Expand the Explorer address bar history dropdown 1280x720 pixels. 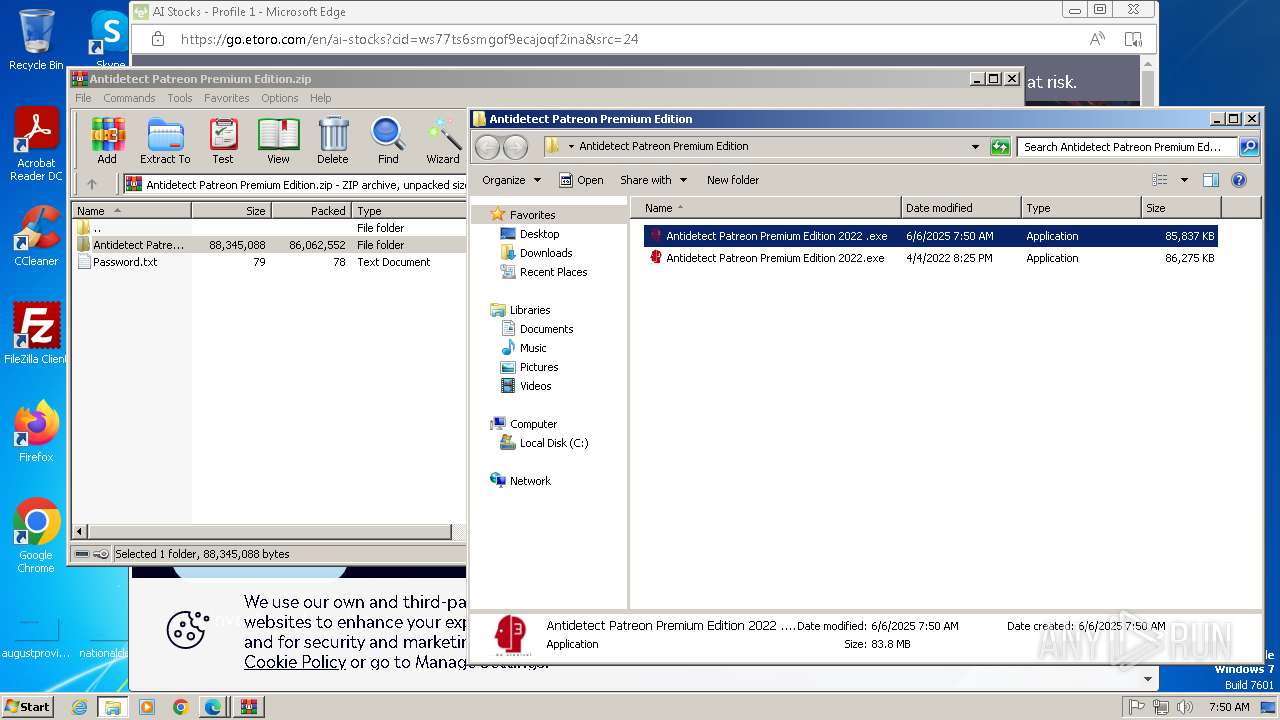[x=976, y=147]
